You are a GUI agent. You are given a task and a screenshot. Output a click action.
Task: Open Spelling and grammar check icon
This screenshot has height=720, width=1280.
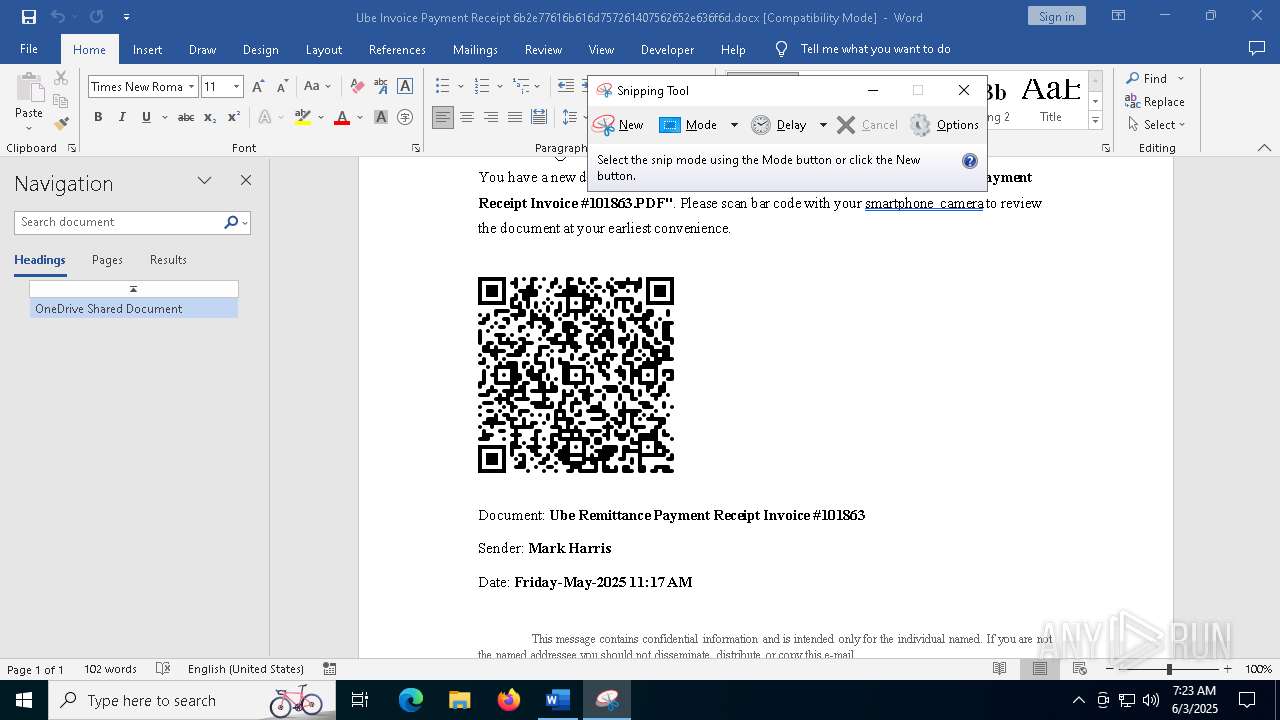pyautogui.click(x=164, y=669)
